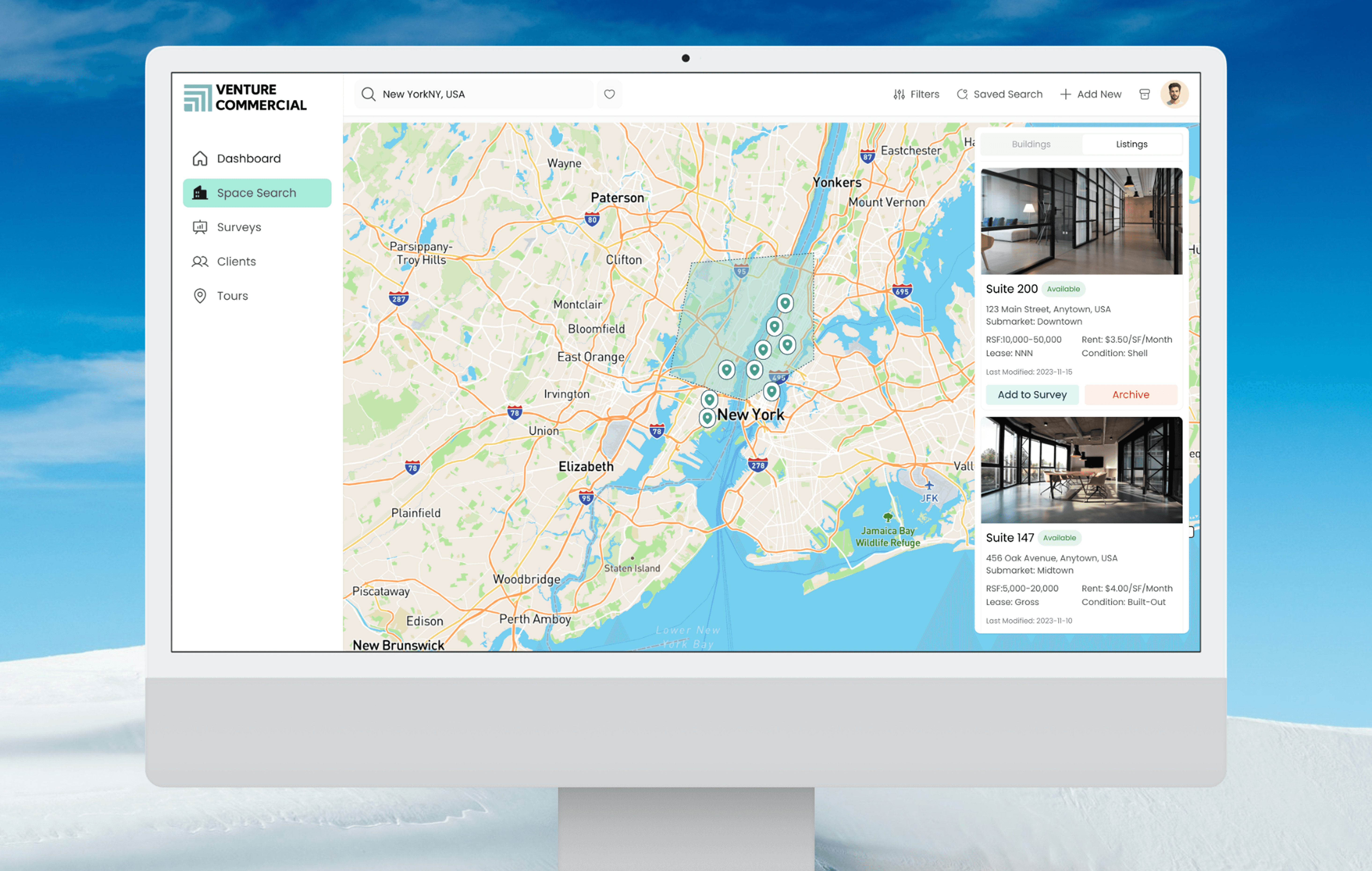Open Space Search in sidebar
The width and height of the screenshot is (1372, 871).
[257, 193]
